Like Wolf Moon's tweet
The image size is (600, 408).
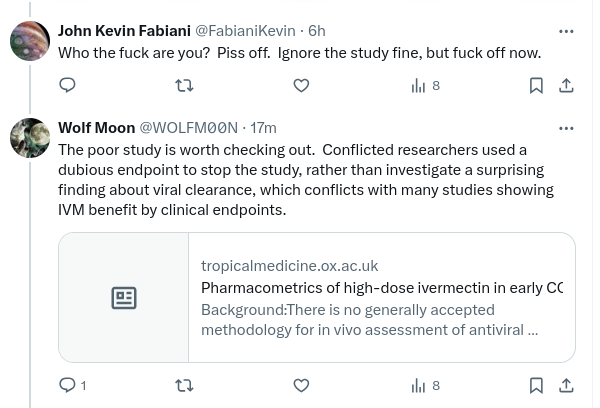pyautogui.click(x=301, y=385)
